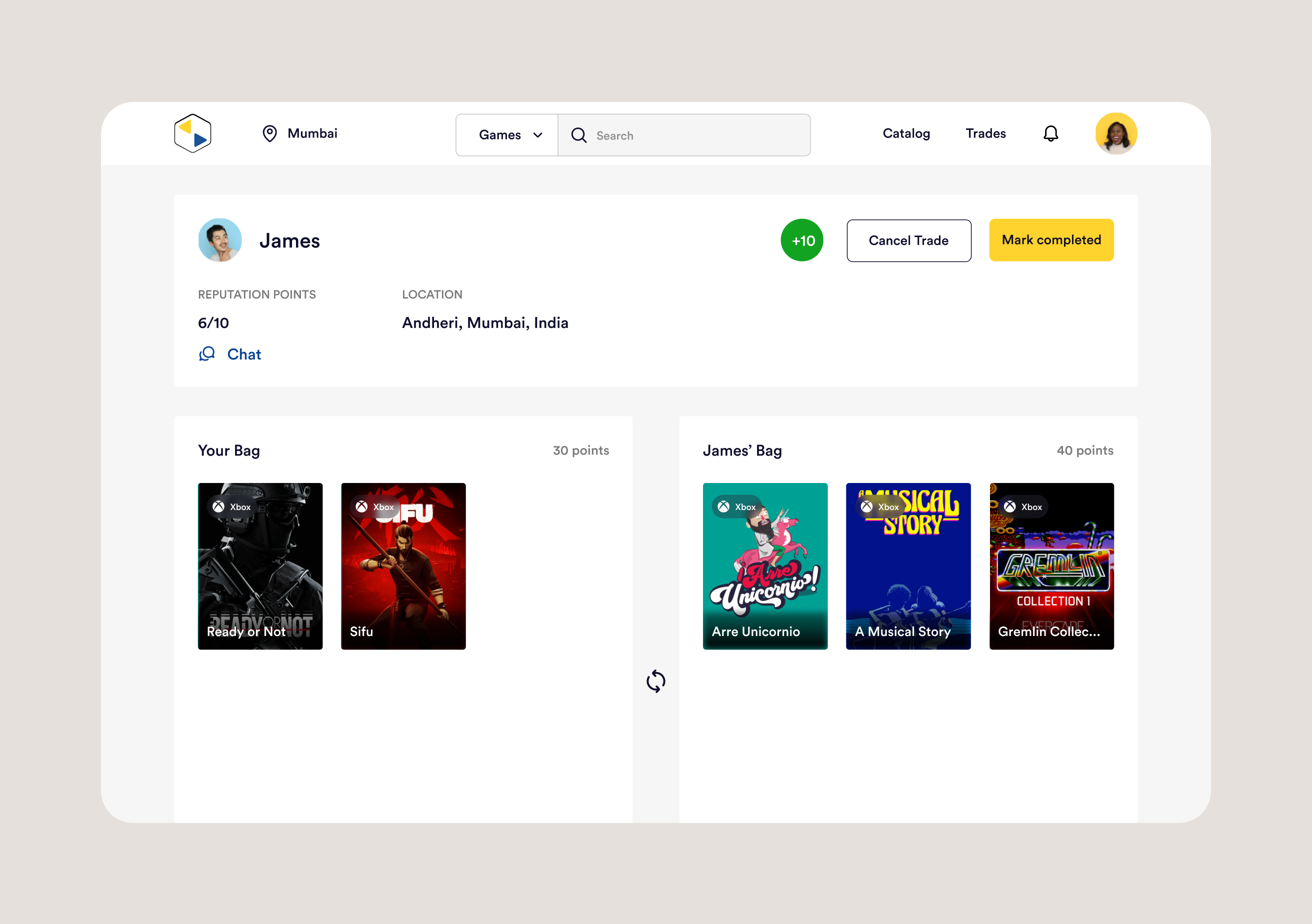Go to the Trades page

tap(985, 133)
